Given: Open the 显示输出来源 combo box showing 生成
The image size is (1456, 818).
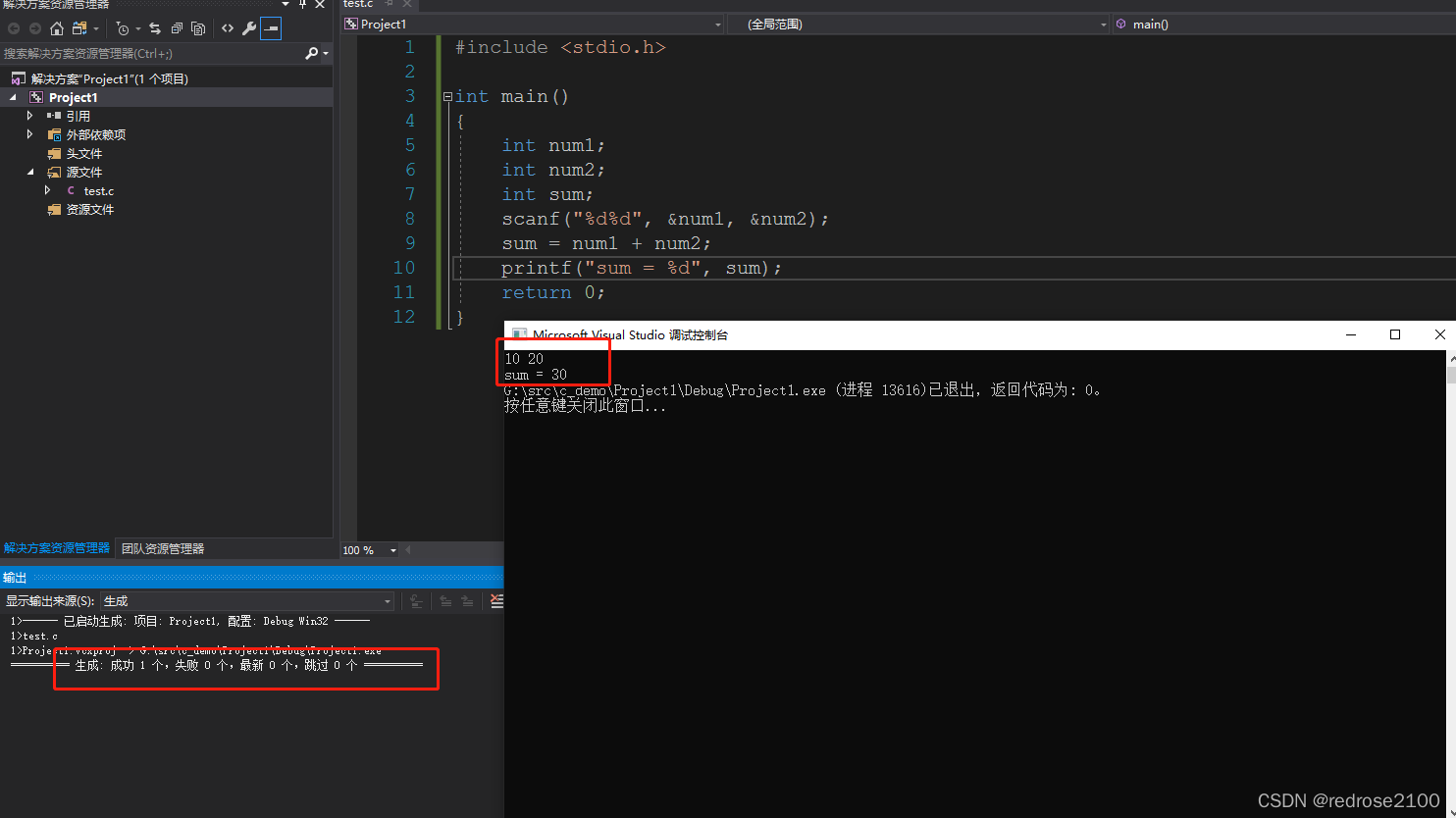Looking at the screenshot, I should coord(247,601).
